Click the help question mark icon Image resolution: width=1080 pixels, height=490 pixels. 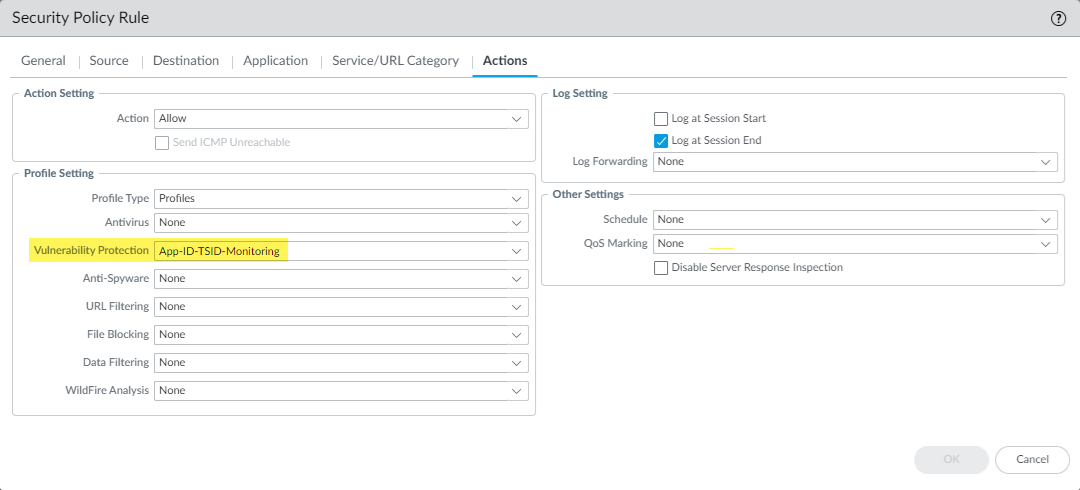[x=1058, y=19]
